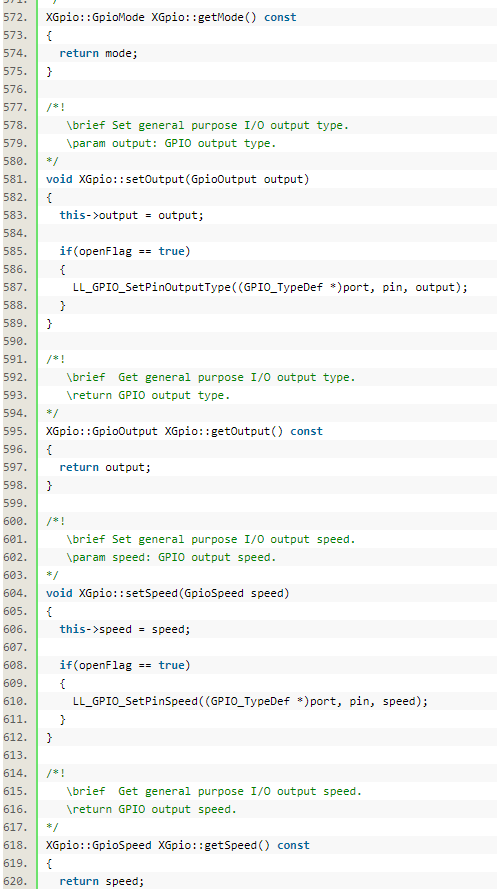Click line number 600
Image resolution: width=497 pixels, height=889 pixels.
[x=15, y=521]
